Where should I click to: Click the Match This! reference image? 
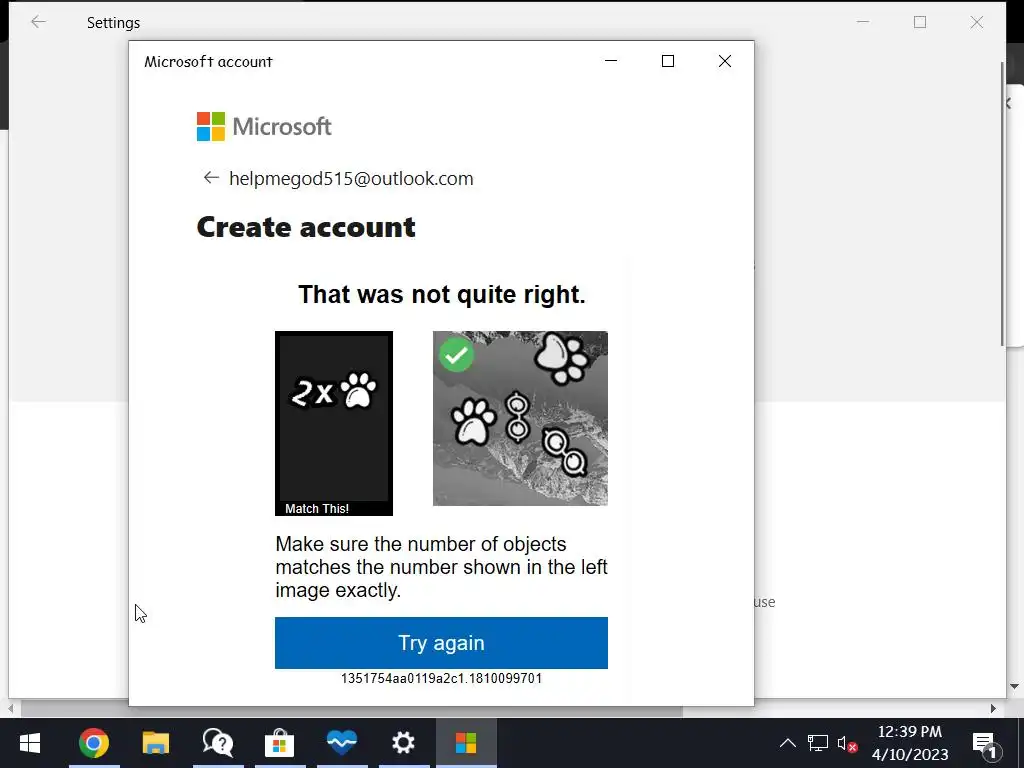(x=334, y=423)
